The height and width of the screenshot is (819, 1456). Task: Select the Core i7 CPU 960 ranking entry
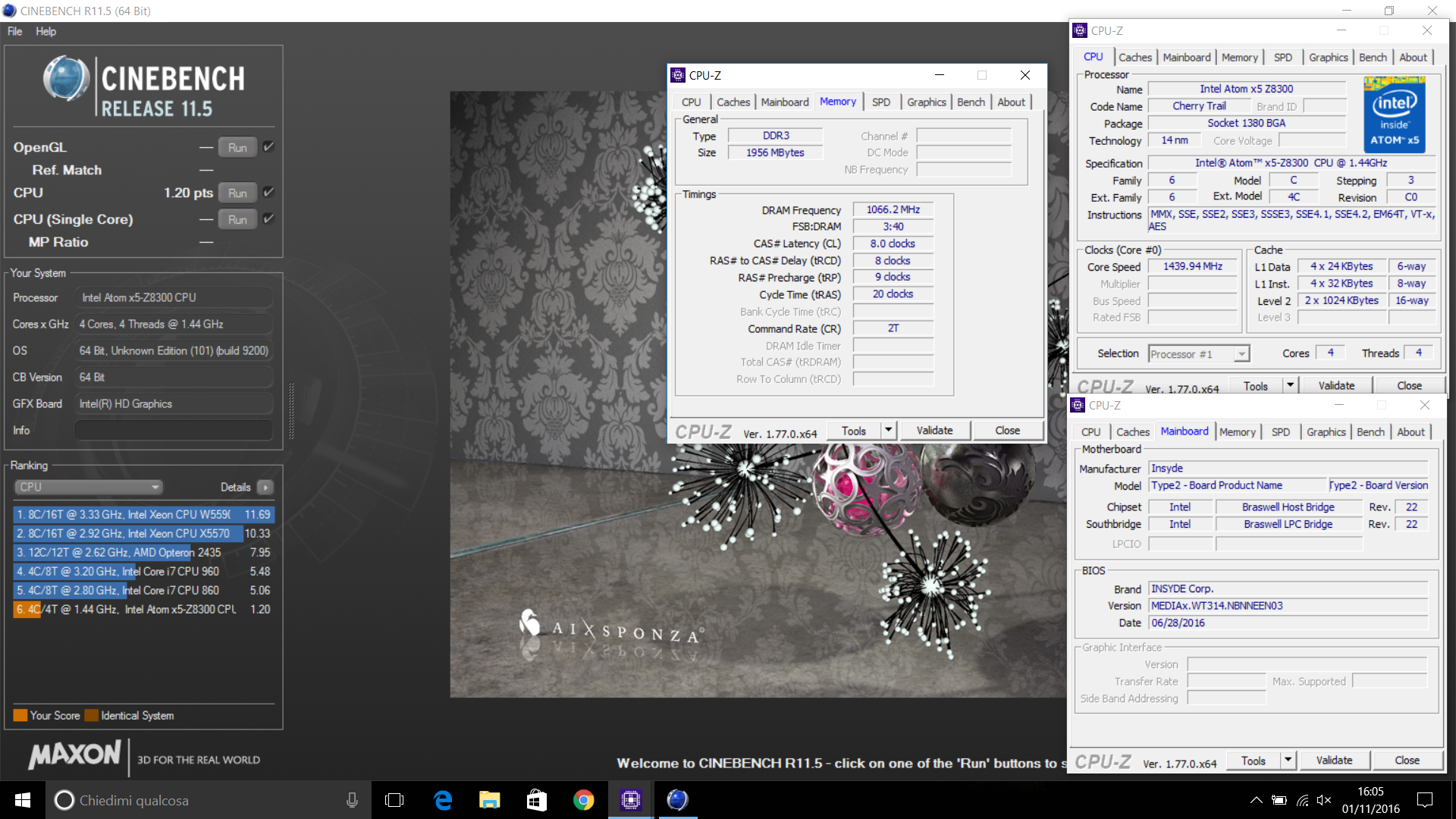143,571
